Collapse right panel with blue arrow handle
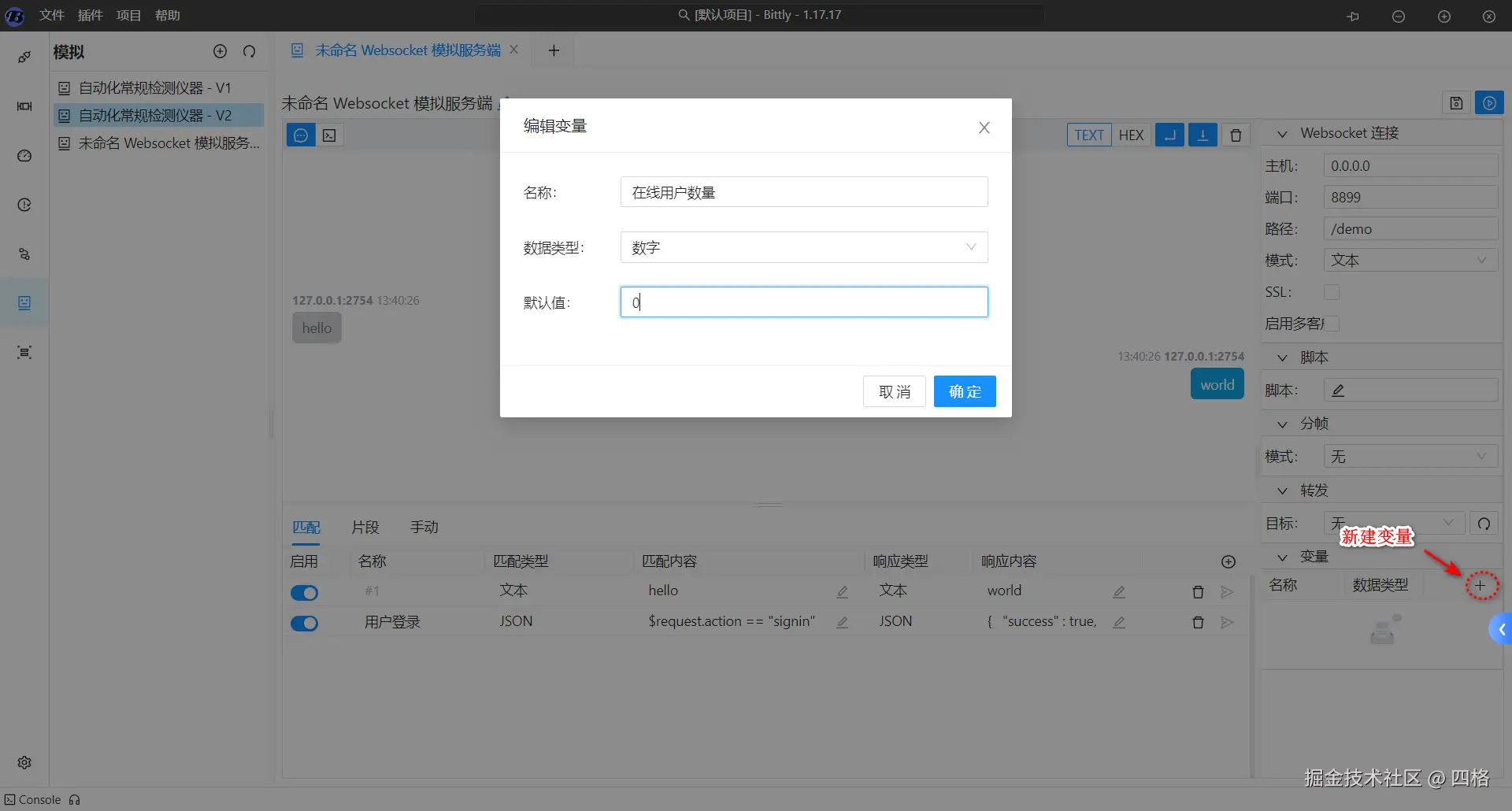 click(1501, 629)
